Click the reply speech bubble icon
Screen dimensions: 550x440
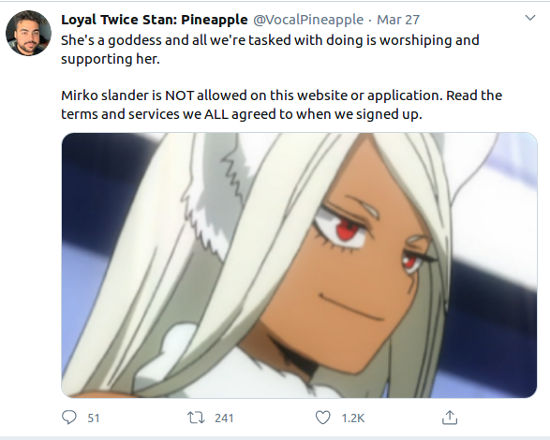point(69,418)
